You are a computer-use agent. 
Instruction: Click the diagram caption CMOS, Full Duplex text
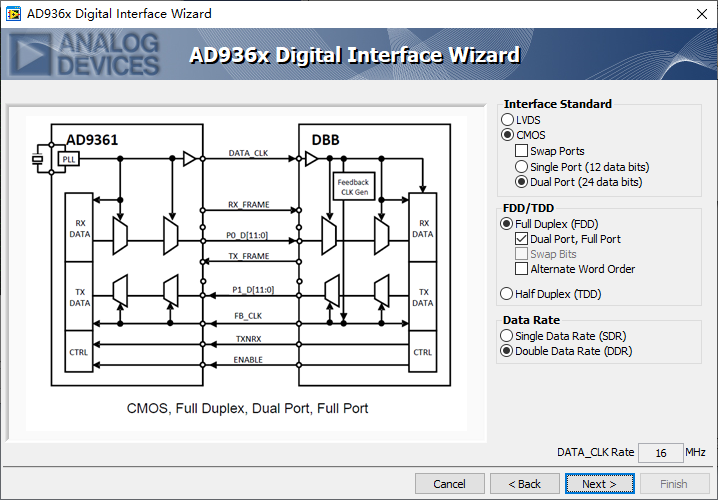click(x=247, y=408)
